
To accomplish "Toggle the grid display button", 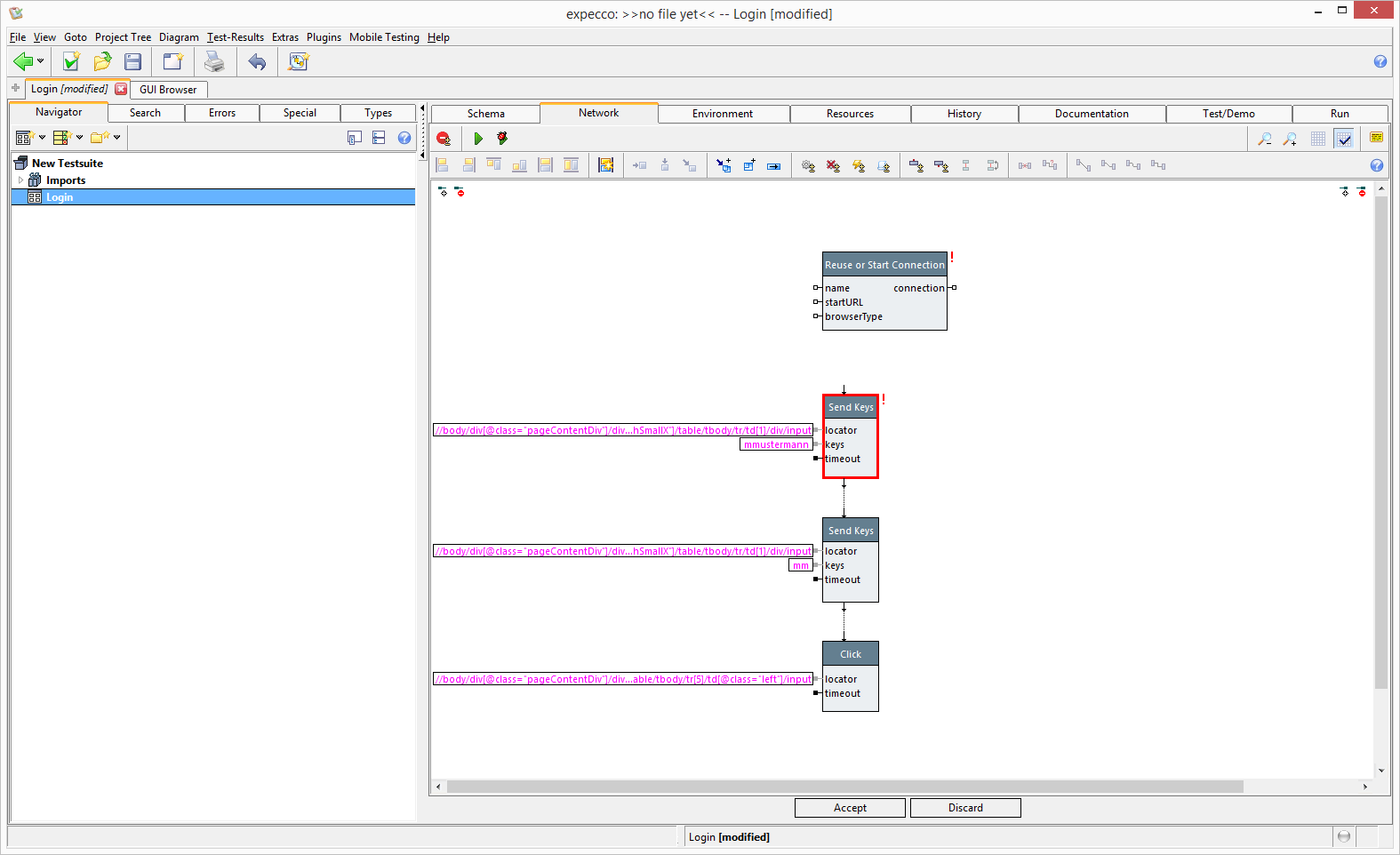I will [x=1318, y=139].
